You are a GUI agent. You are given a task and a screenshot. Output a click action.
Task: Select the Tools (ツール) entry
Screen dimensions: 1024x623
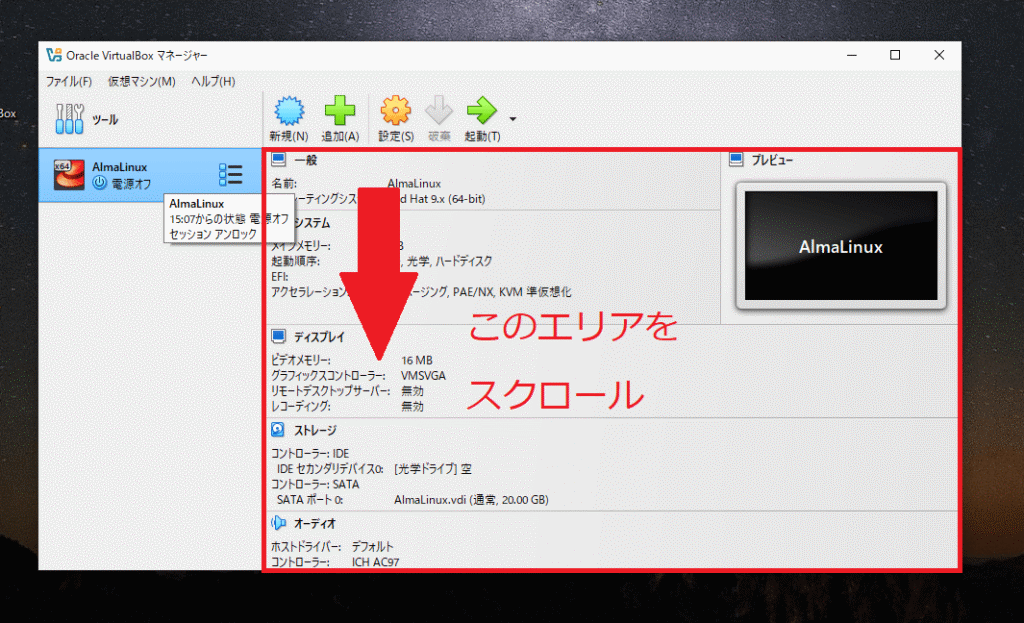pos(150,120)
